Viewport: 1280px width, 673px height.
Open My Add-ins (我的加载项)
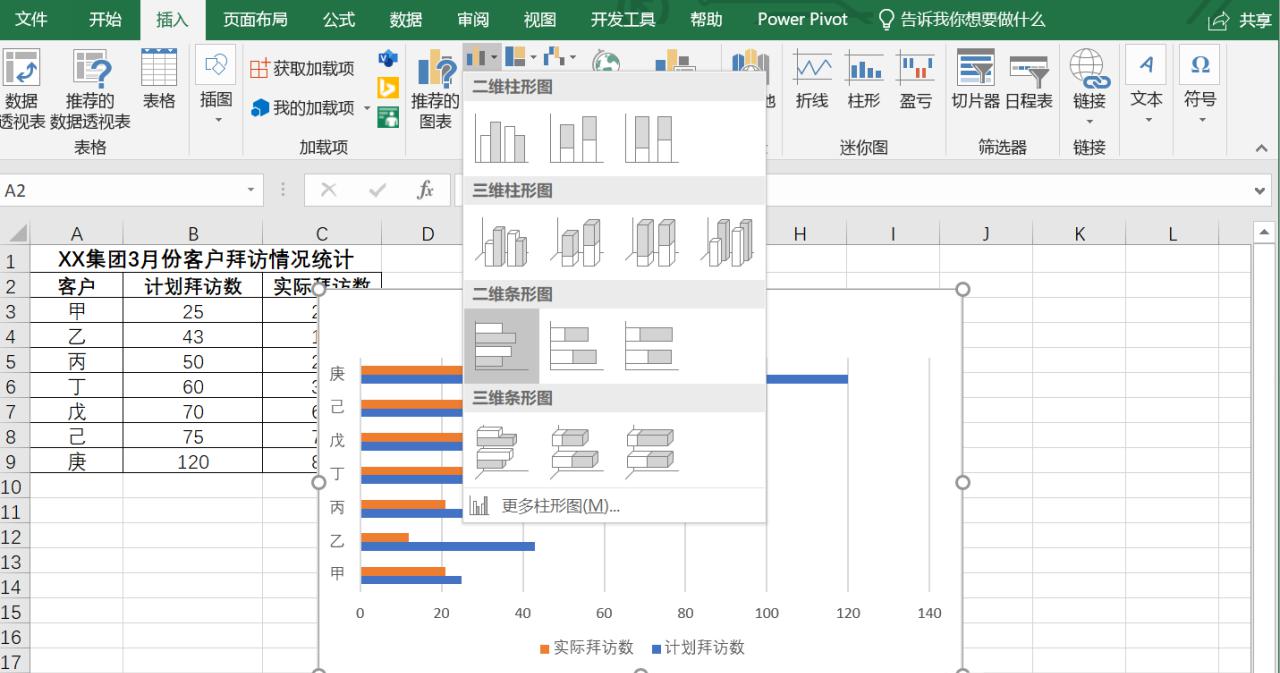coord(303,107)
